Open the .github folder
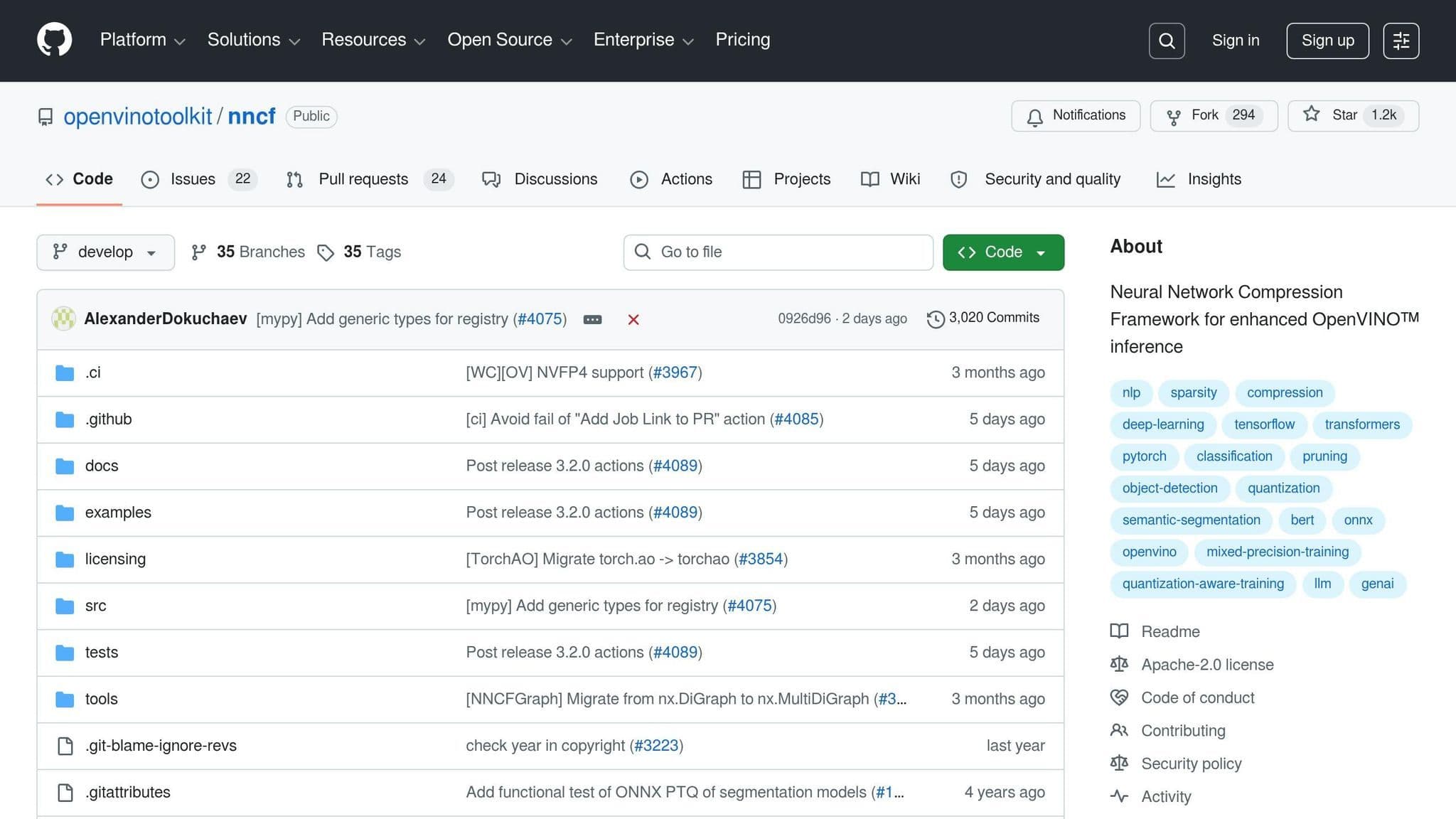This screenshot has width=1456, height=819. pyautogui.click(x=109, y=419)
